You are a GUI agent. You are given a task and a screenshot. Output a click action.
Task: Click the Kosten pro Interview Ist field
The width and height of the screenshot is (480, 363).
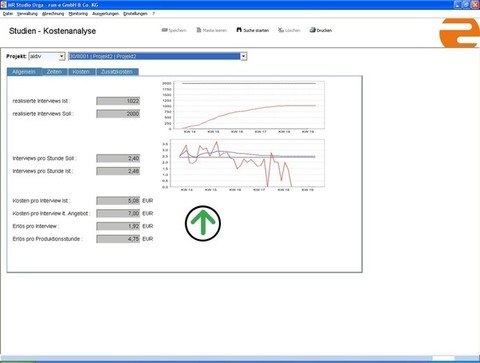(118, 201)
